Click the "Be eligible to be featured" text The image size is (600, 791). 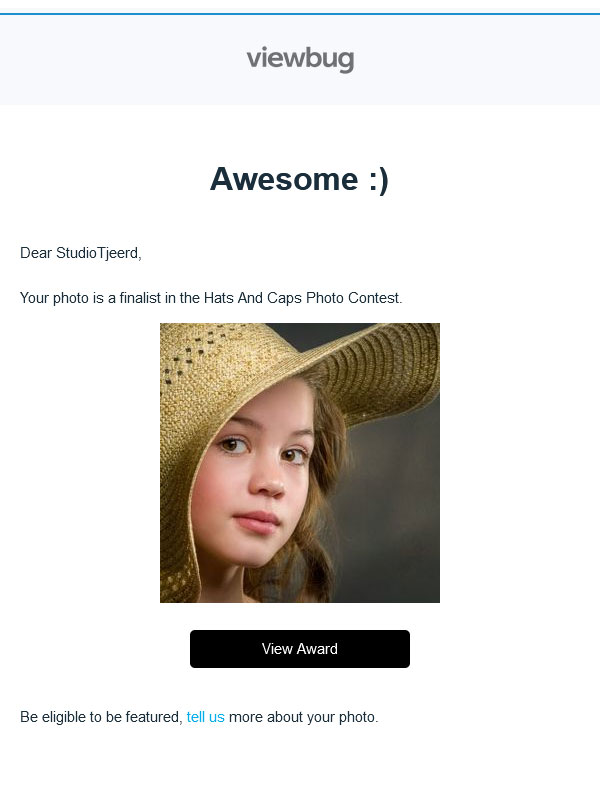(101, 717)
